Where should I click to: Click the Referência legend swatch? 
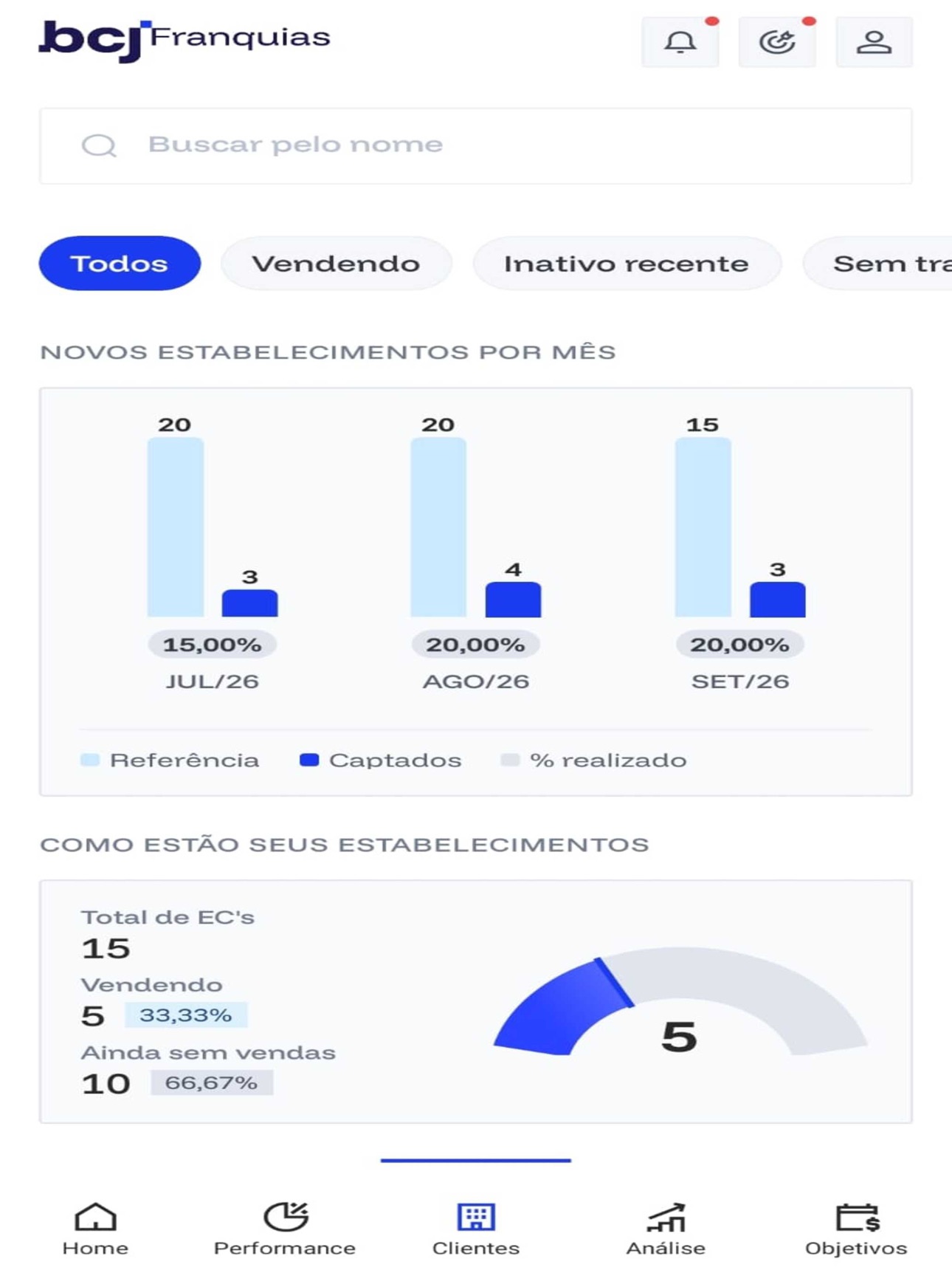[x=90, y=760]
